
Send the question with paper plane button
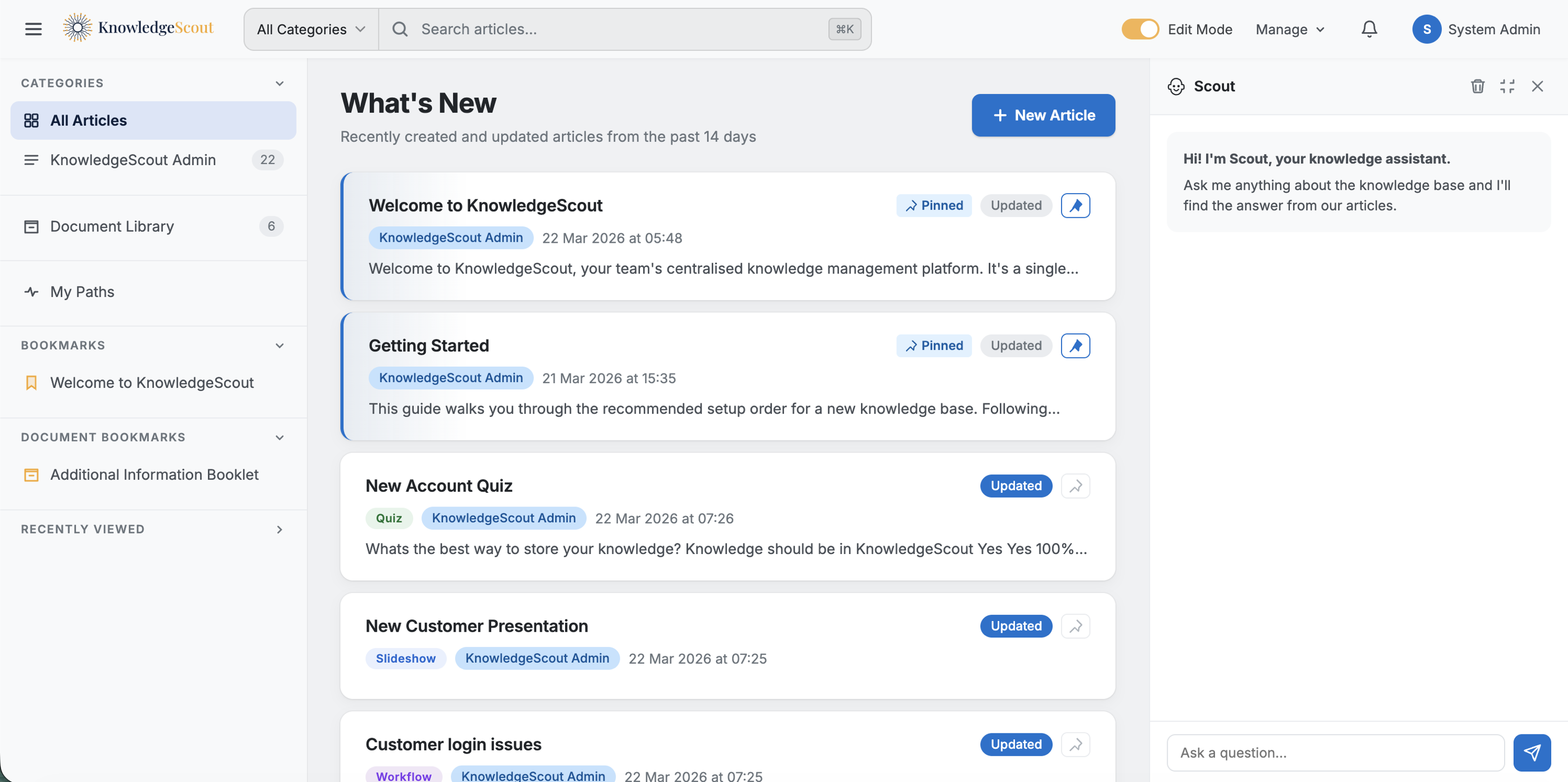(1532, 753)
